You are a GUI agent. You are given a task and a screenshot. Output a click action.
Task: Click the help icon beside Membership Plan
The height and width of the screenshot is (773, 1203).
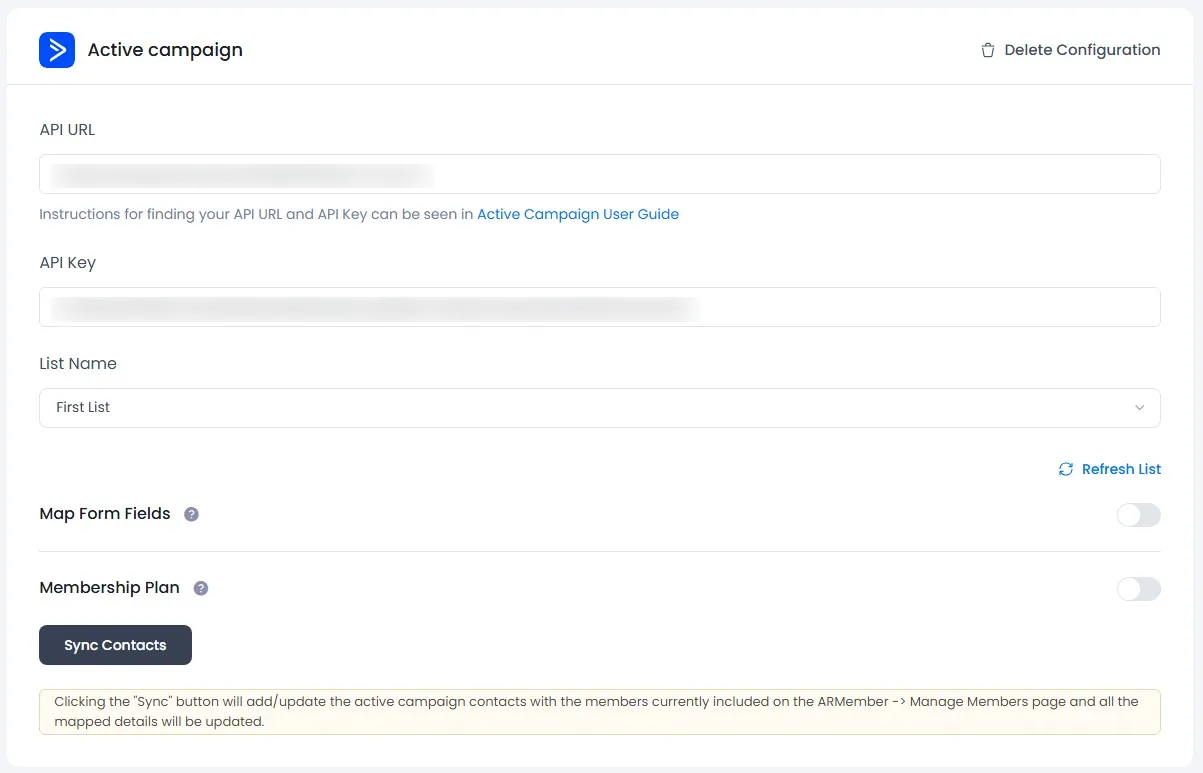(201, 588)
